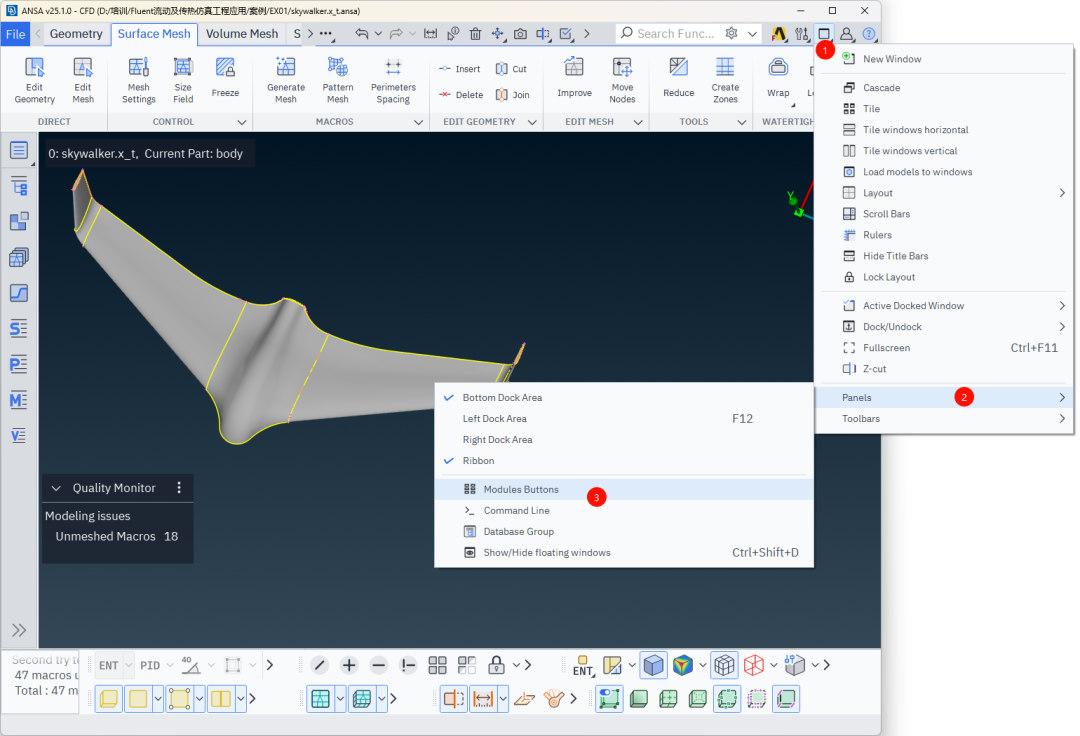Click the File button
This screenshot has width=1080, height=736.
click(x=16, y=34)
